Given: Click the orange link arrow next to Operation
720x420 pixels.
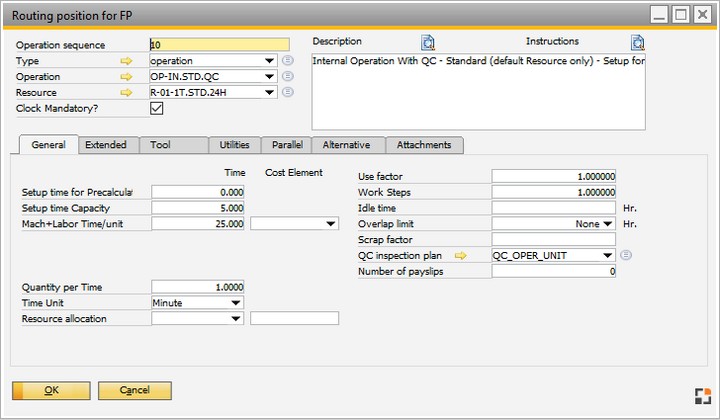Looking at the screenshot, I should pos(126,77).
